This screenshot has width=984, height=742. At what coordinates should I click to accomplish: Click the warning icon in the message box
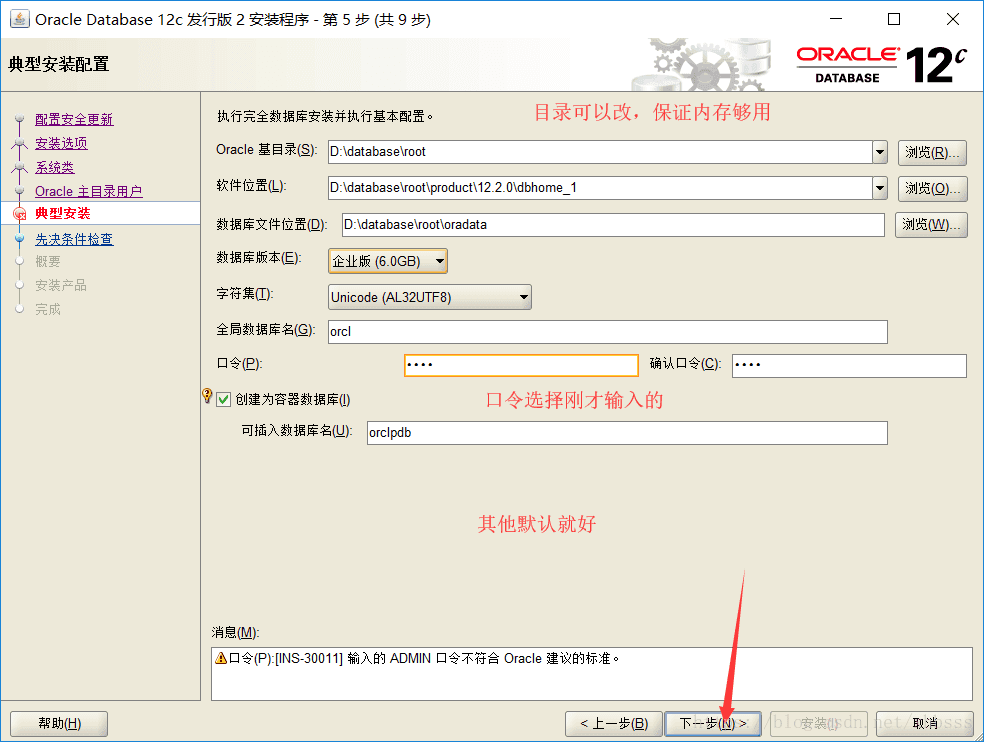(x=221, y=658)
